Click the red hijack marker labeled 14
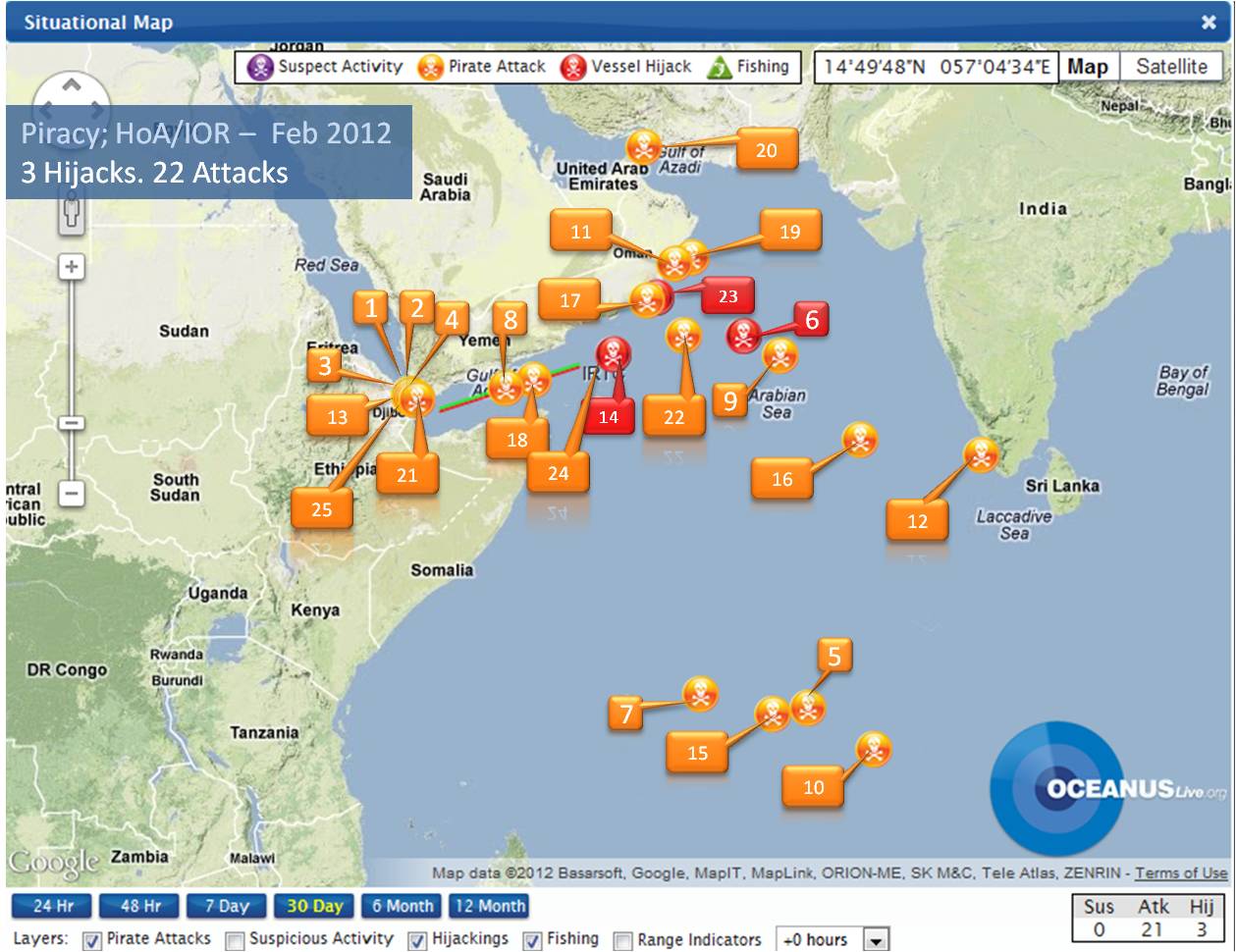Screen dimensions: 1236x952 tap(614, 353)
